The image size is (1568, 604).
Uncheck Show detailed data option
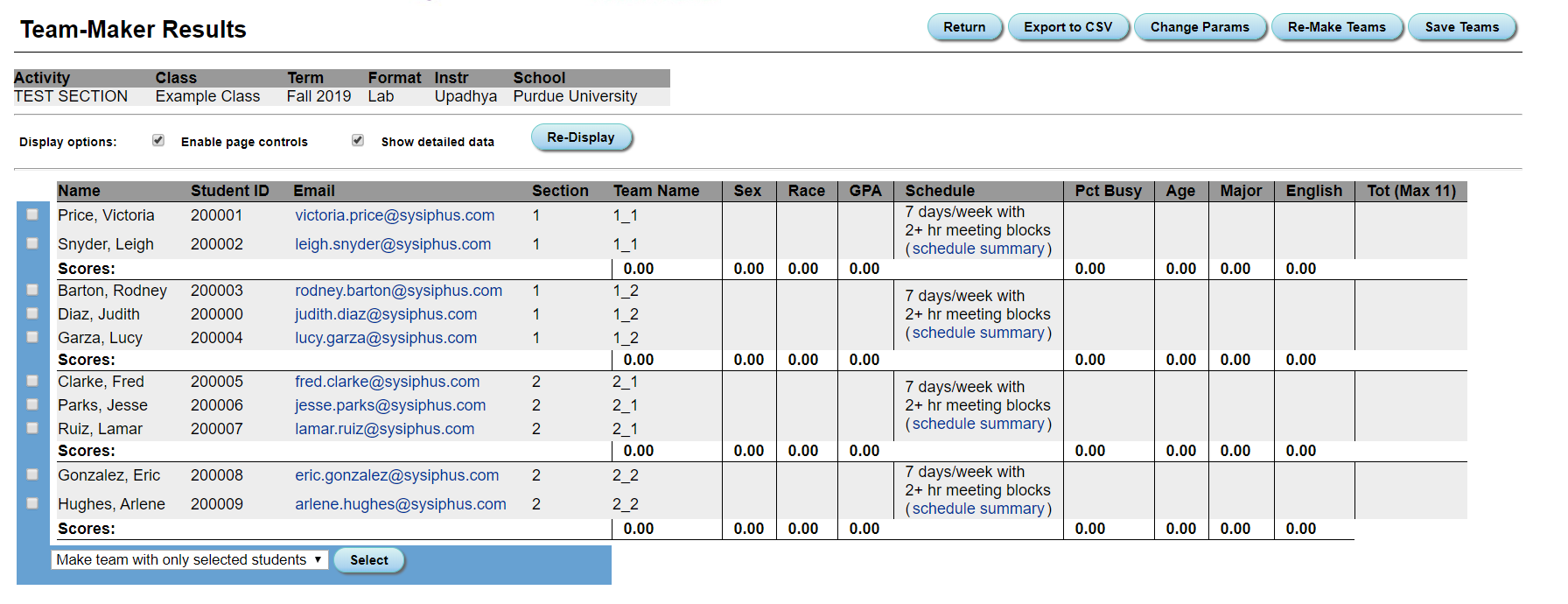click(x=358, y=140)
